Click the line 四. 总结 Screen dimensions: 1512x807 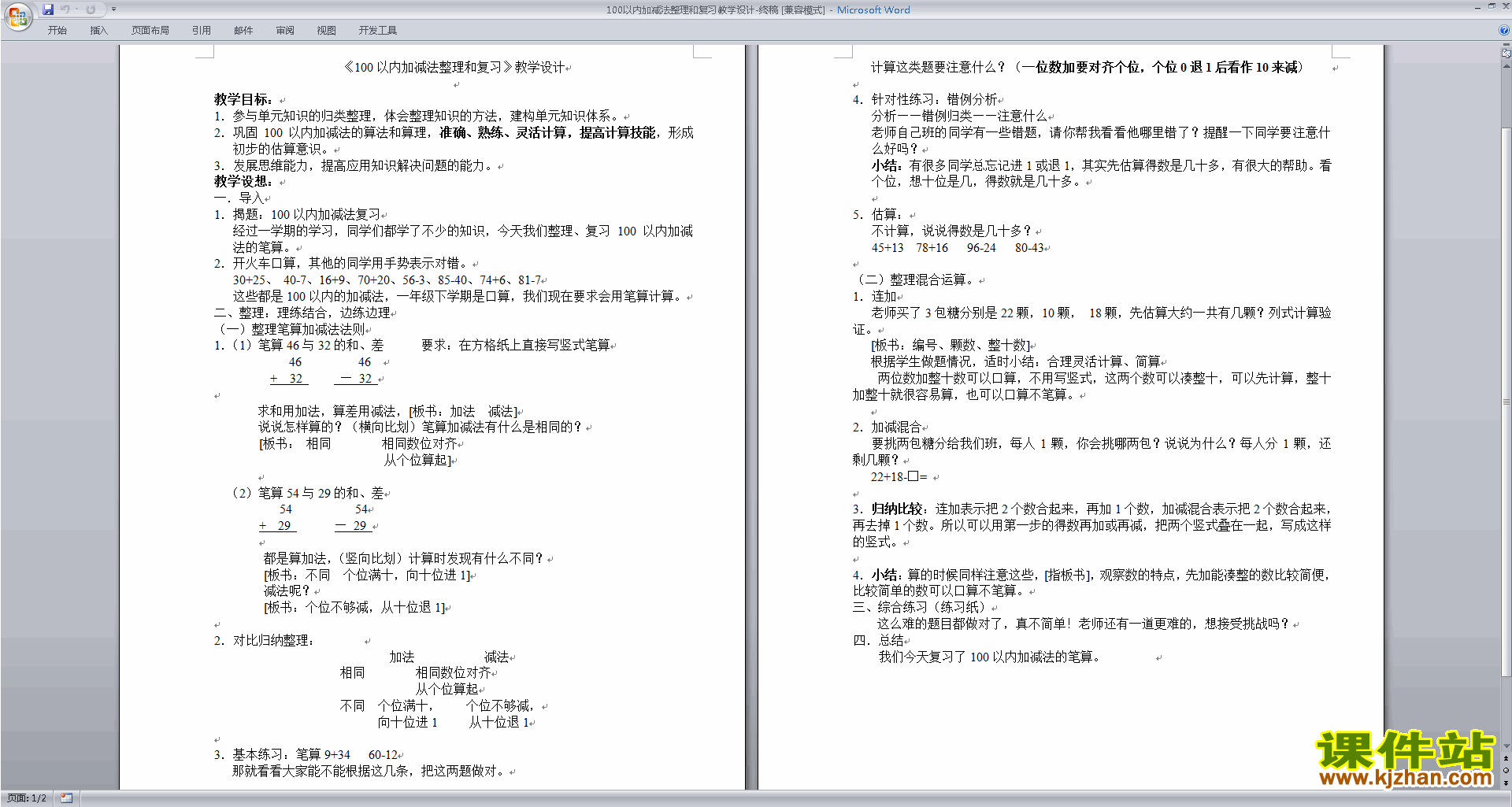pos(878,640)
